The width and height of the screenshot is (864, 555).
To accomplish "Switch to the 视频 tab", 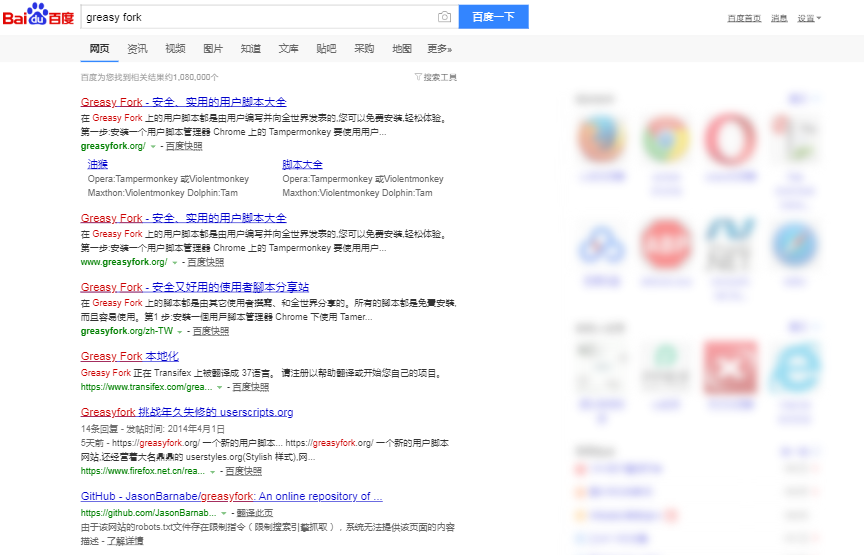I will point(175,49).
